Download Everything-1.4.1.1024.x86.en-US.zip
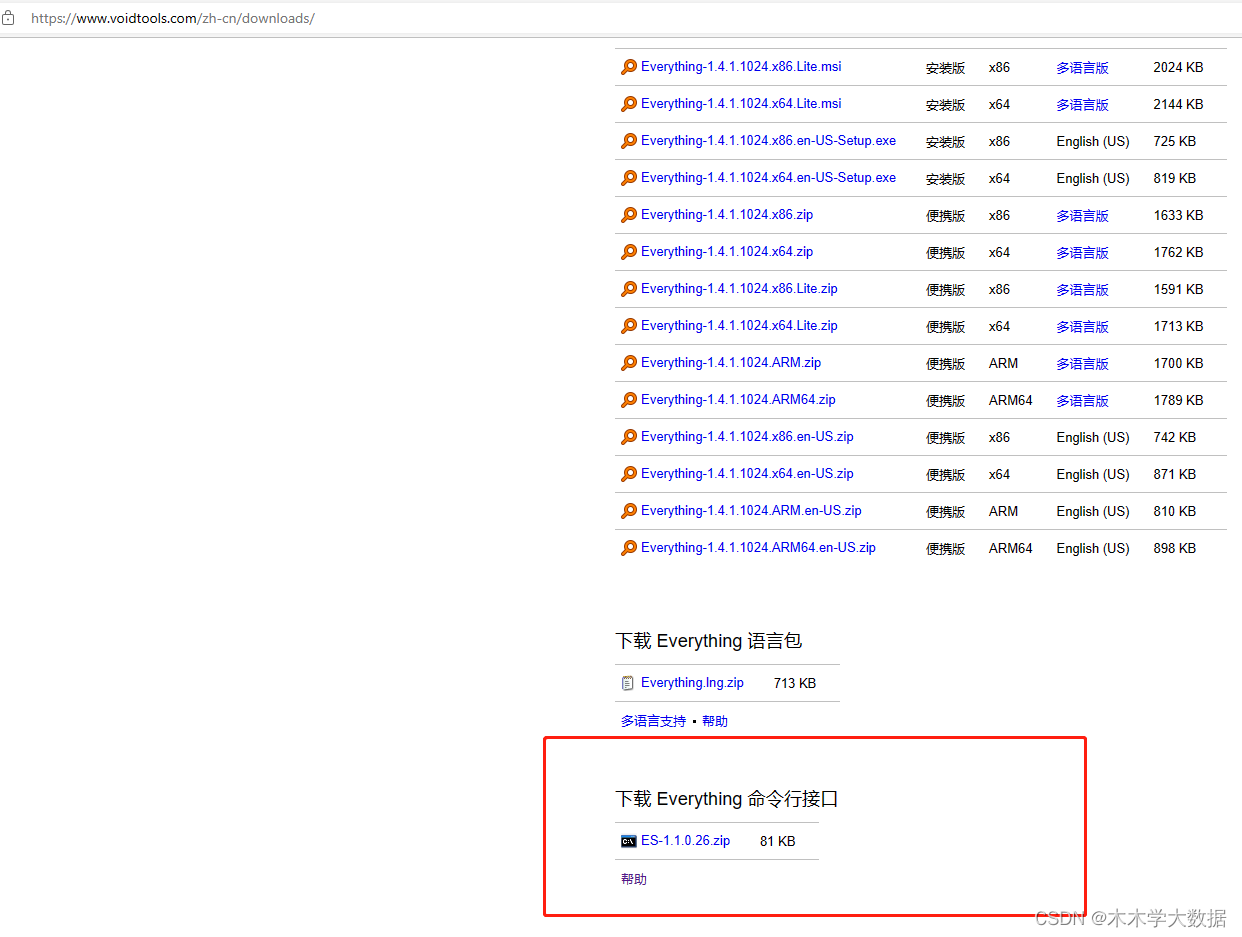 747,437
